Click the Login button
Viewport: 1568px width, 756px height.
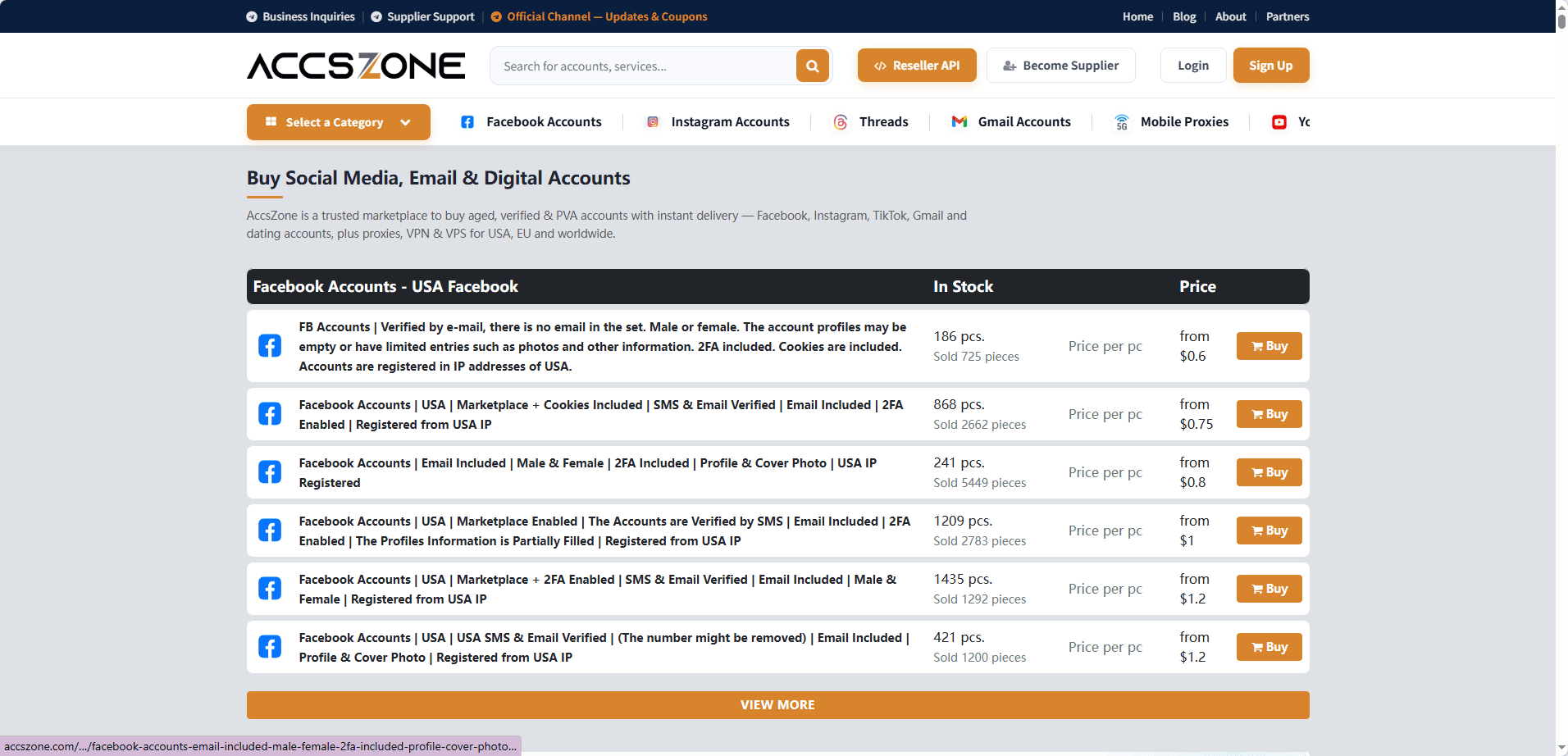coord(1193,66)
